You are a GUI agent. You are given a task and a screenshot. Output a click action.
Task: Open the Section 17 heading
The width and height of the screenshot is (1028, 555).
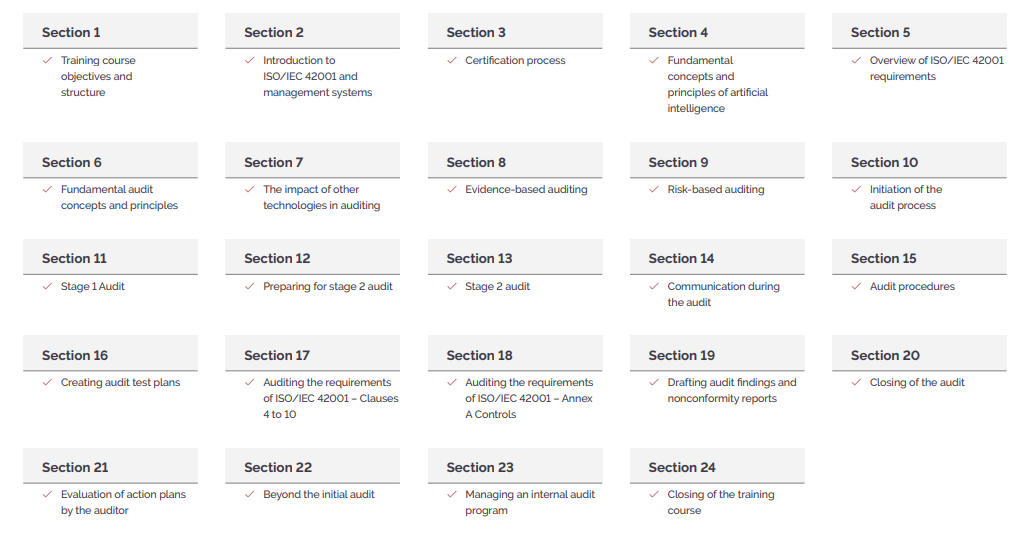point(312,354)
